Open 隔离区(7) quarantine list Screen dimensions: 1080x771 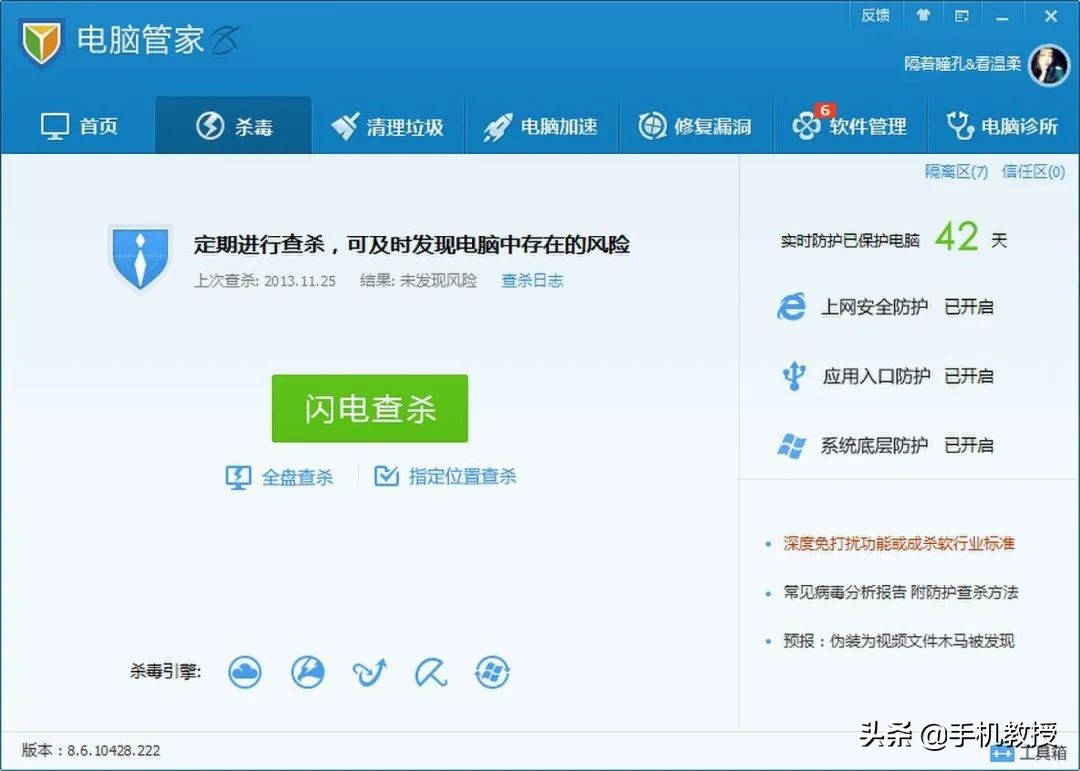(x=956, y=172)
